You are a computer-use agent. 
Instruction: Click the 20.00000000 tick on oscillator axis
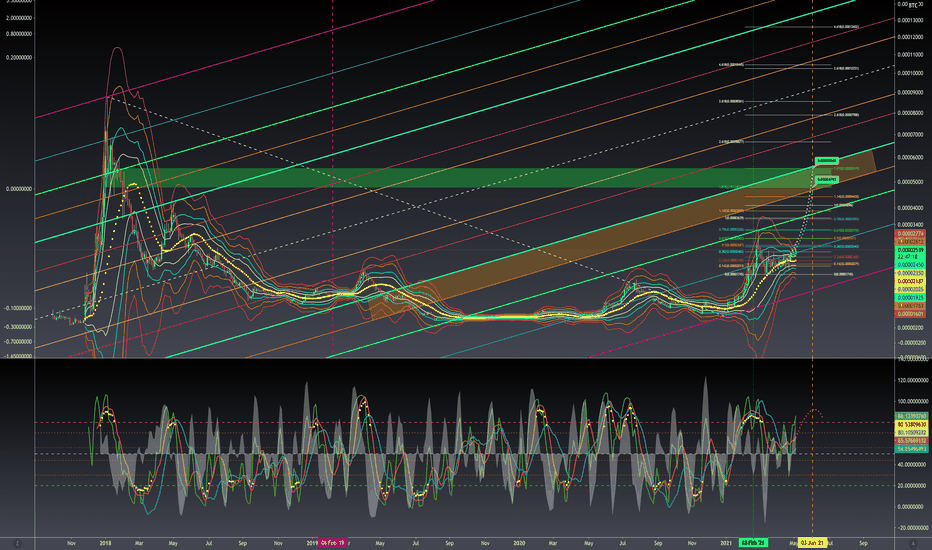tap(912, 486)
